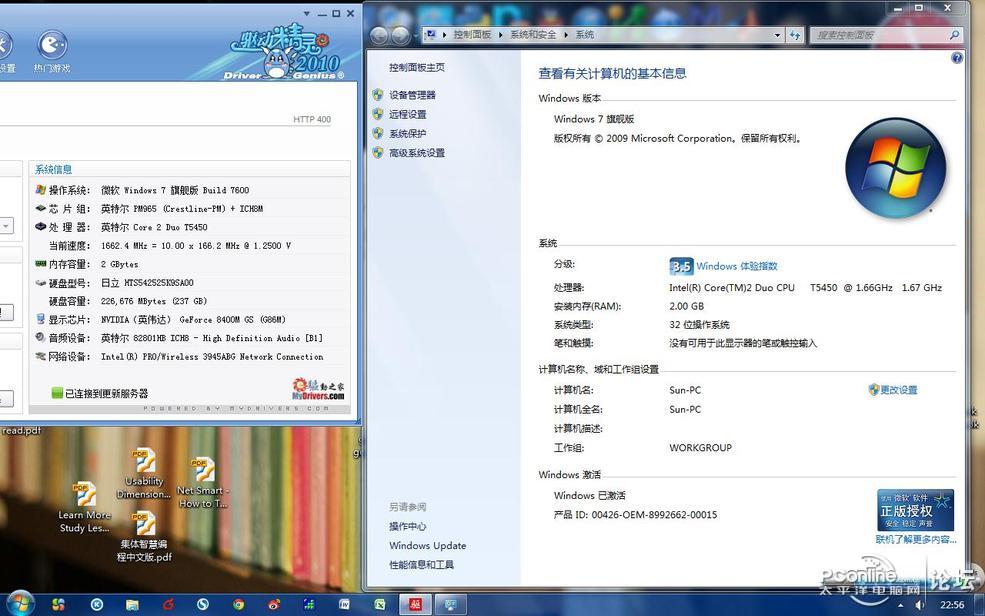Click 系统和安全 breadcrumb in address bar

(x=533, y=35)
